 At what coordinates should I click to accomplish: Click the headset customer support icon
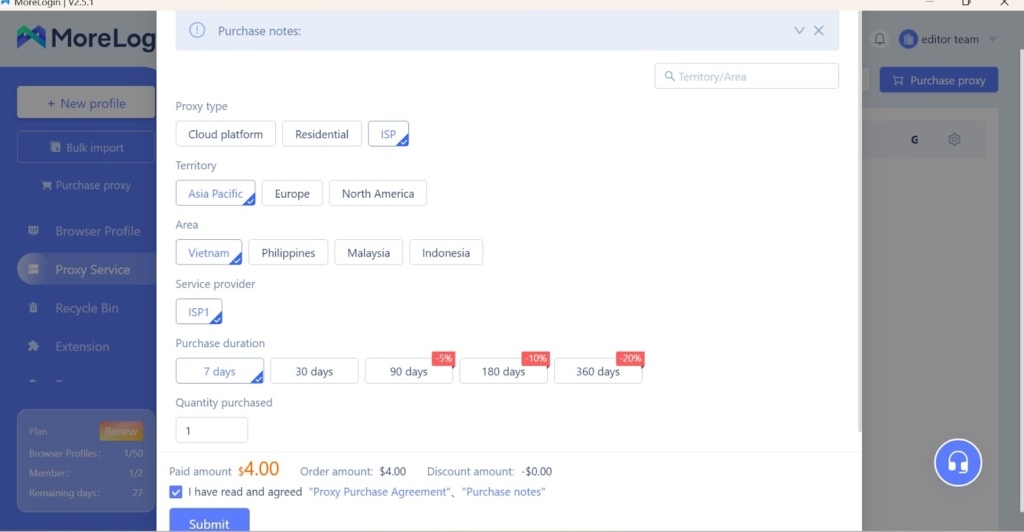click(x=957, y=463)
